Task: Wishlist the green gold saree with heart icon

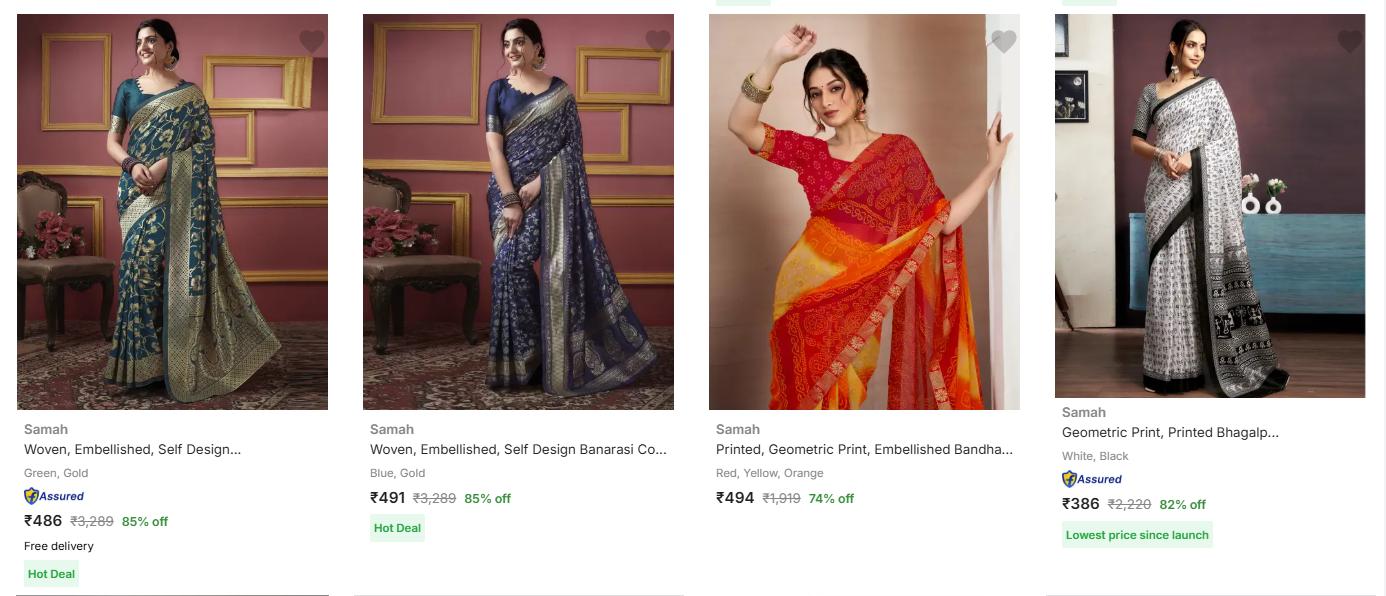Action: coord(312,41)
